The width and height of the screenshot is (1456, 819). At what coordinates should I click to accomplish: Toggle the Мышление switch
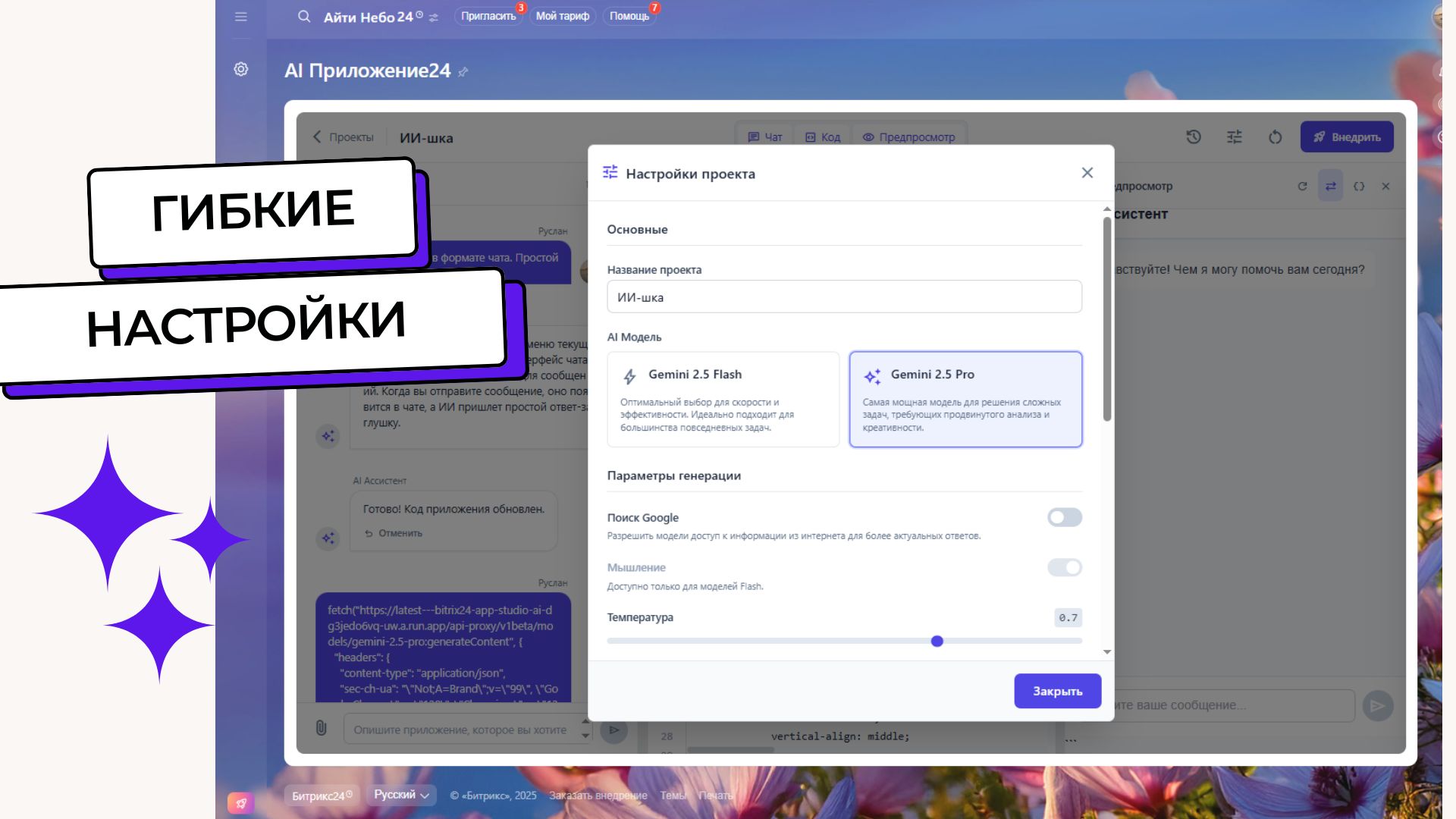(1064, 568)
